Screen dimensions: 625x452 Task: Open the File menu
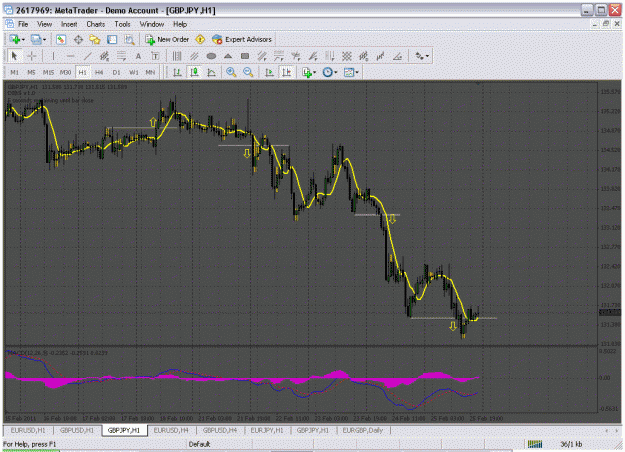[23, 24]
